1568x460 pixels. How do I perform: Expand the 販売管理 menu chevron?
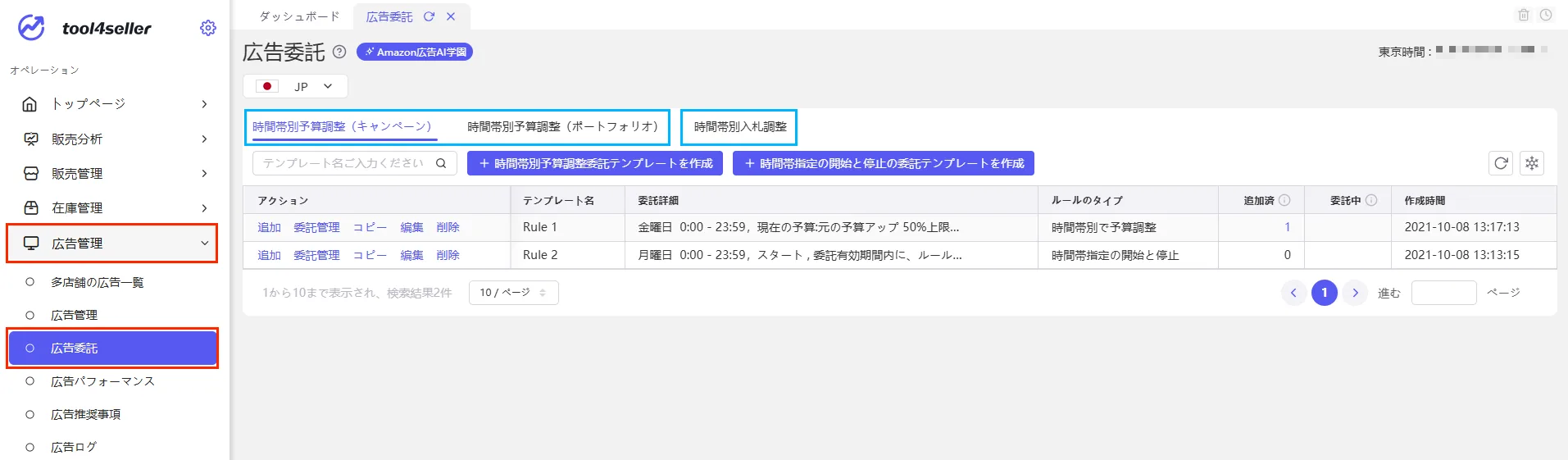click(204, 174)
